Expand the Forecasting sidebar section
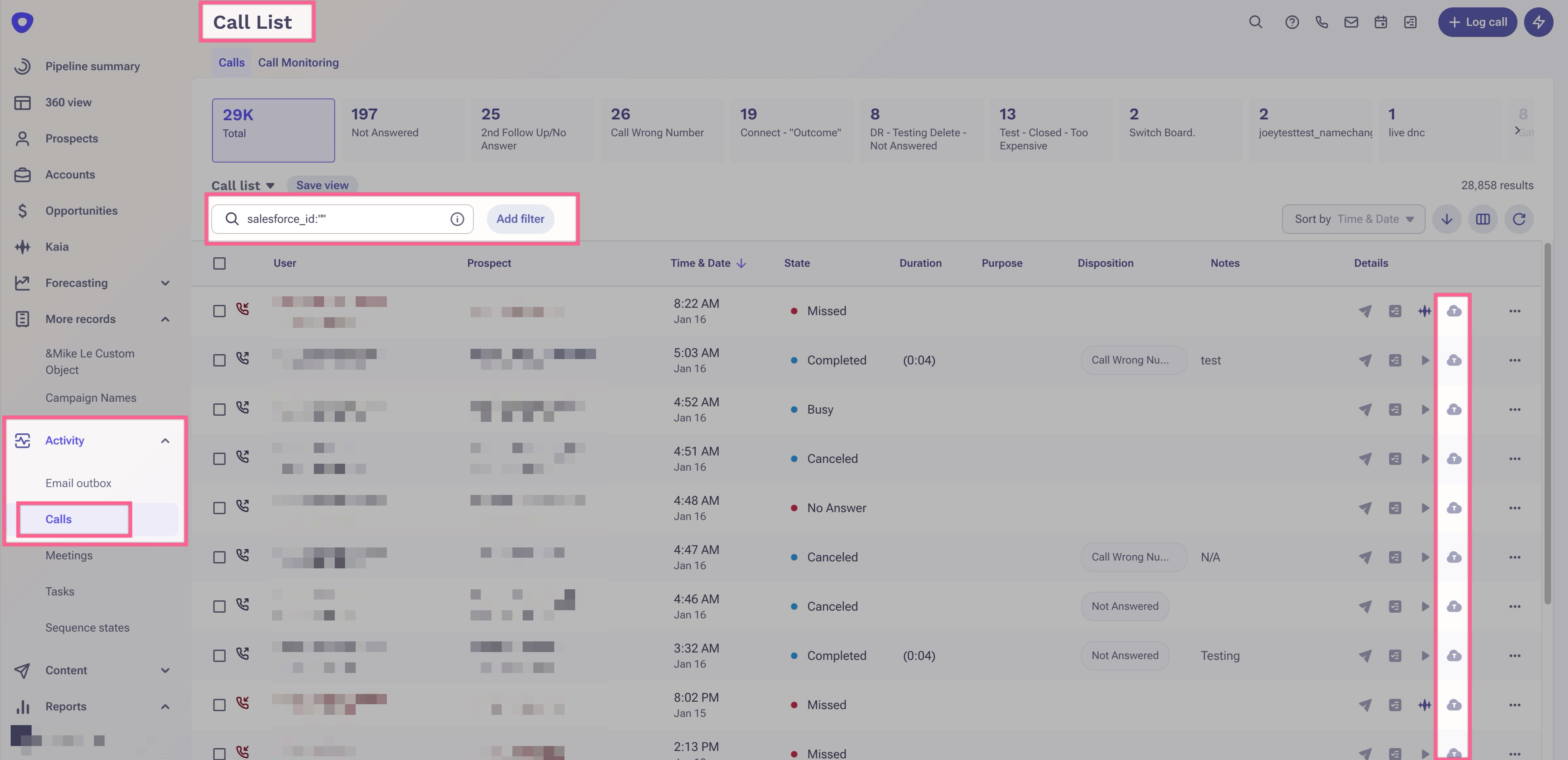The width and height of the screenshot is (1568, 760). coord(165,283)
